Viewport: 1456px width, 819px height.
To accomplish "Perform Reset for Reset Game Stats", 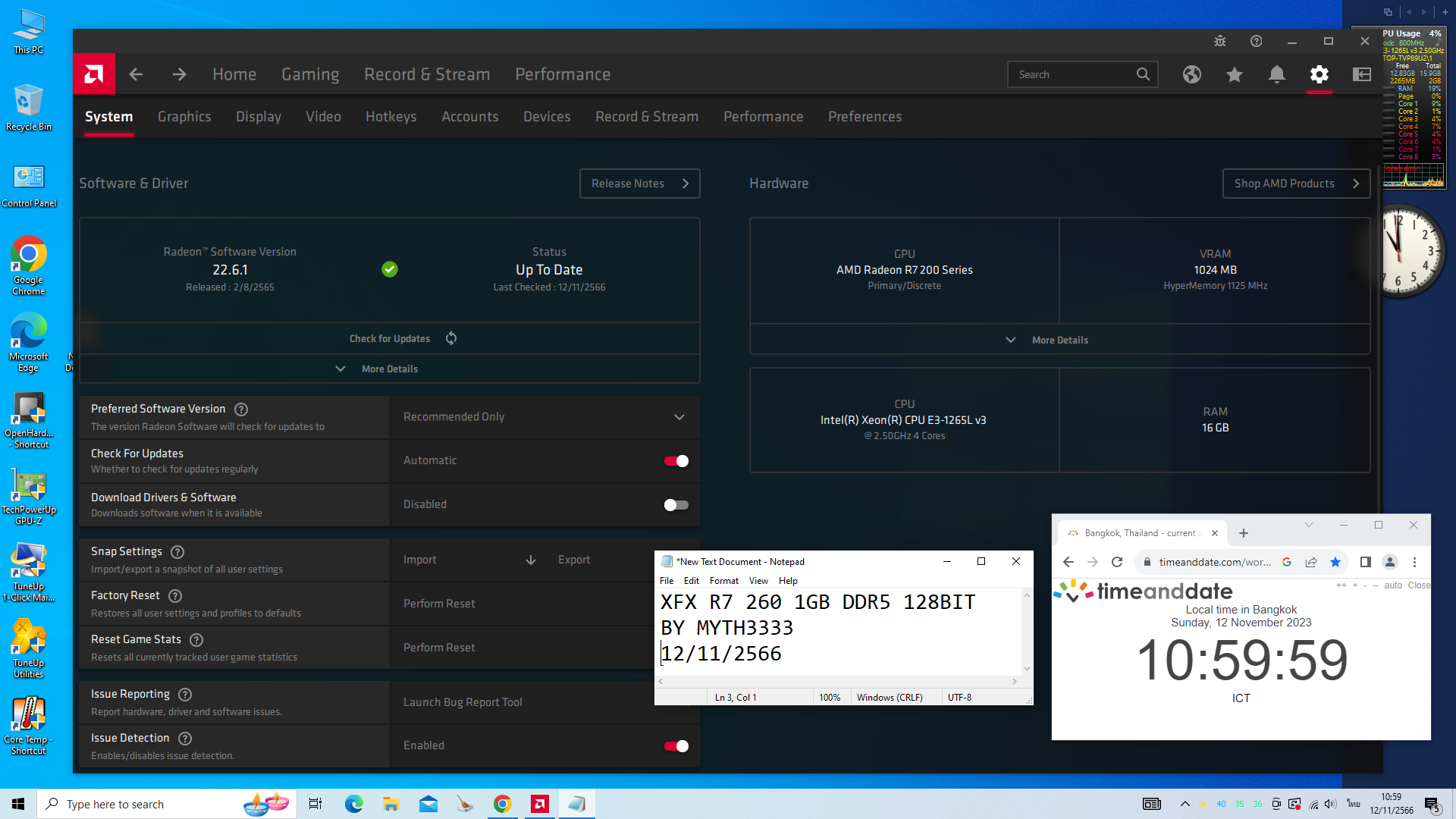I will 439,648.
